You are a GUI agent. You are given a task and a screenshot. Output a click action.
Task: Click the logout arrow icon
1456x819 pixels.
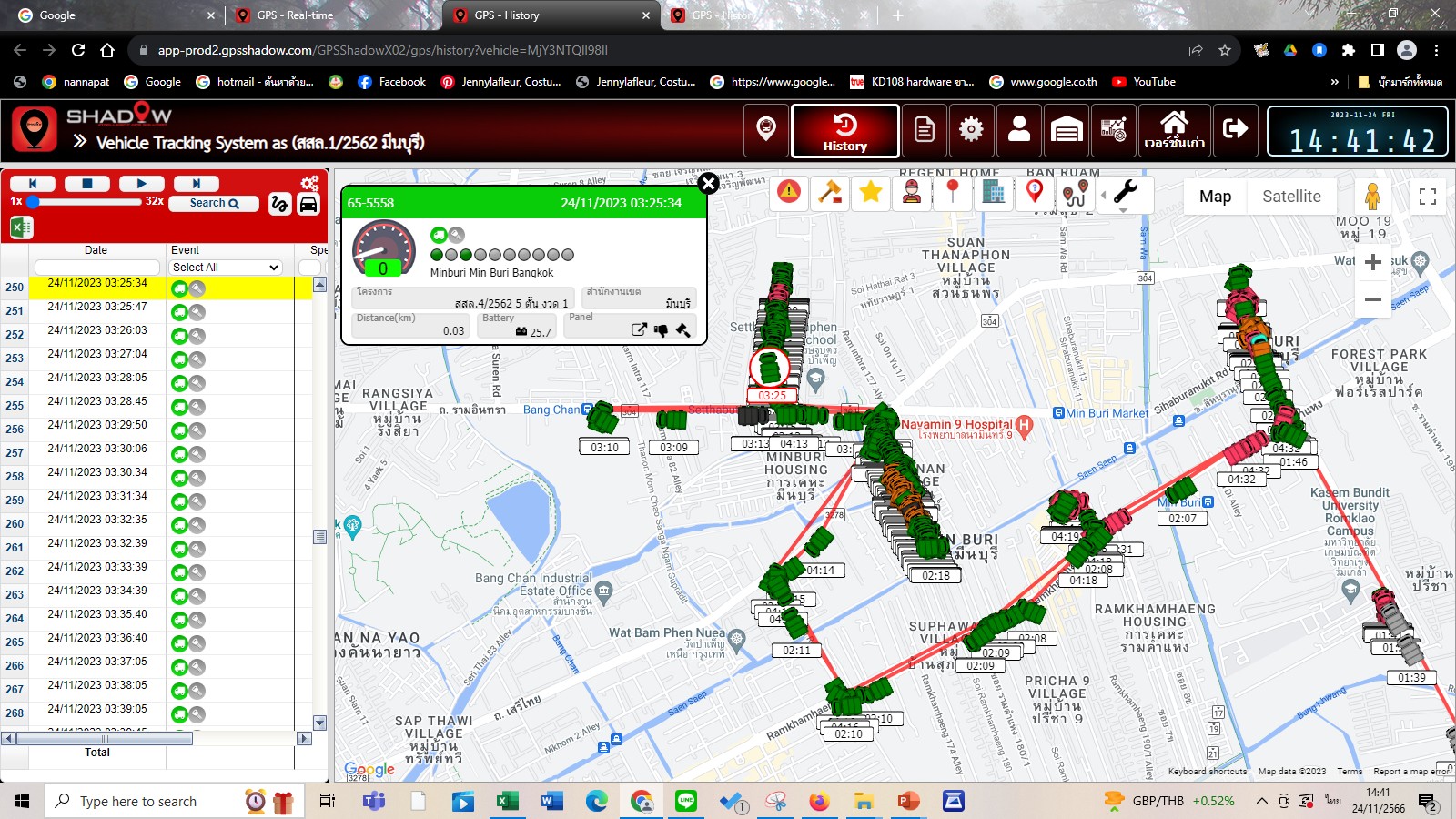click(x=1235, y=130)
